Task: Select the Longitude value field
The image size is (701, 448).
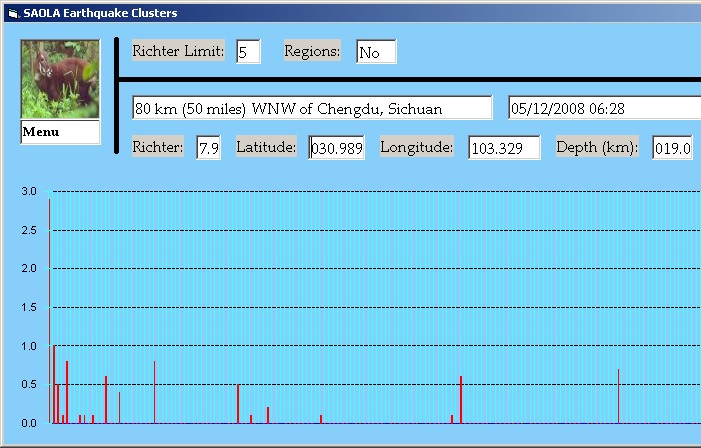Action: (504, 148)
